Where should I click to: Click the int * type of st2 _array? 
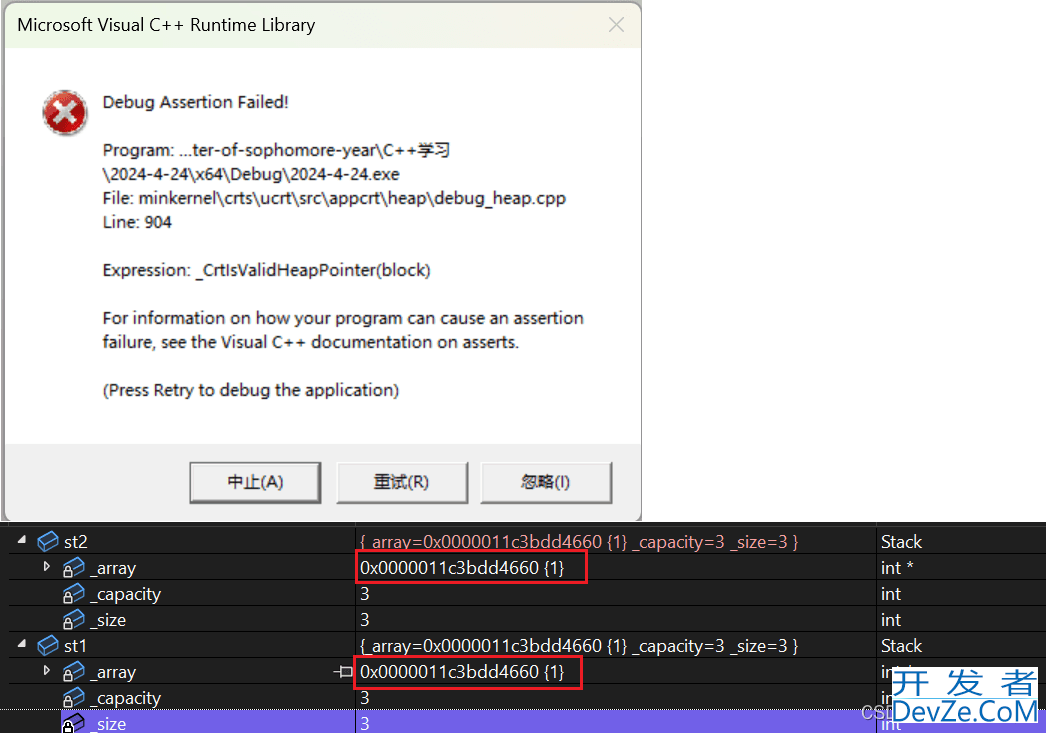897,568
